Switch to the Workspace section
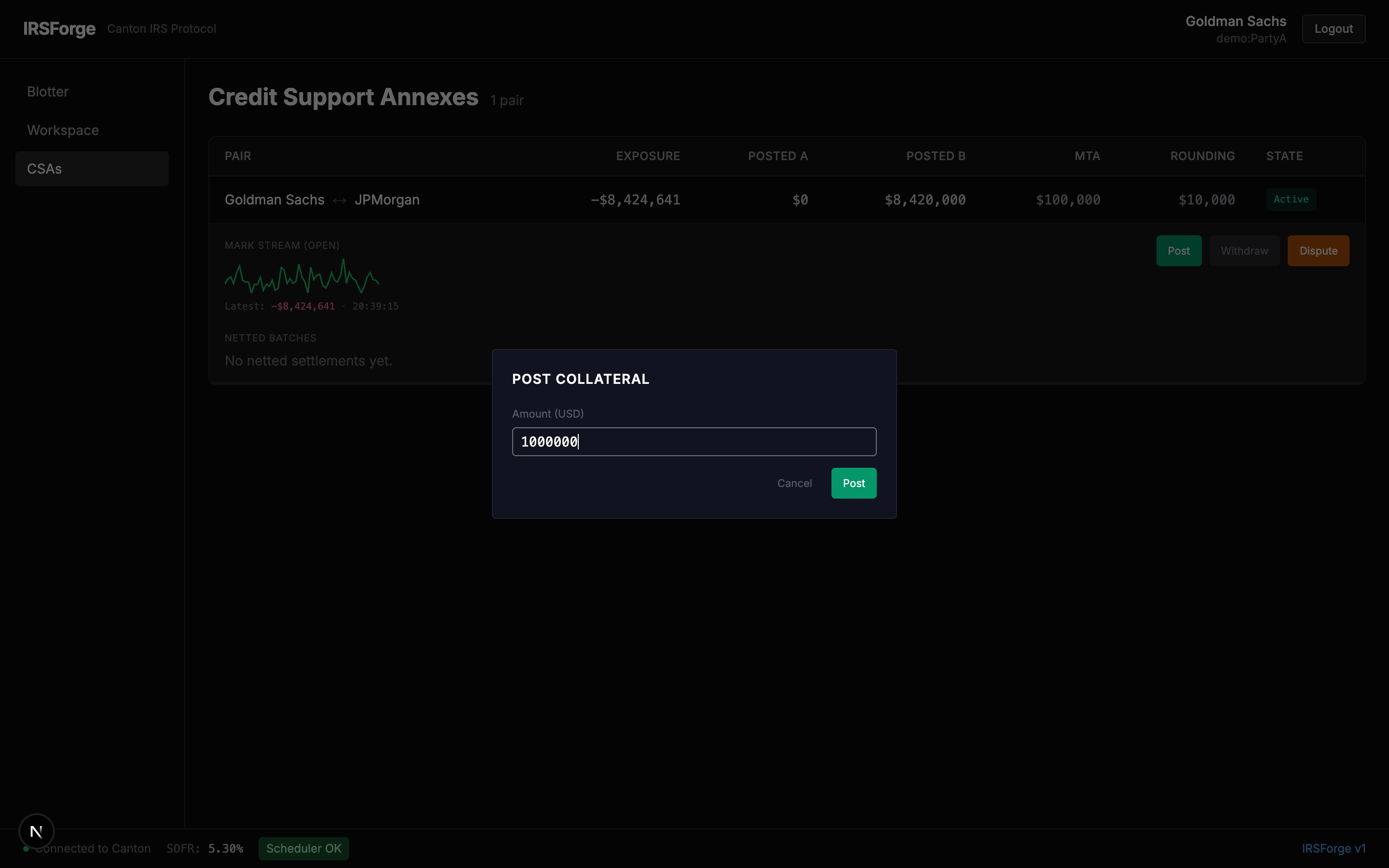The width and height of the screenshot is (1389, 868). [x=63, y=130]
